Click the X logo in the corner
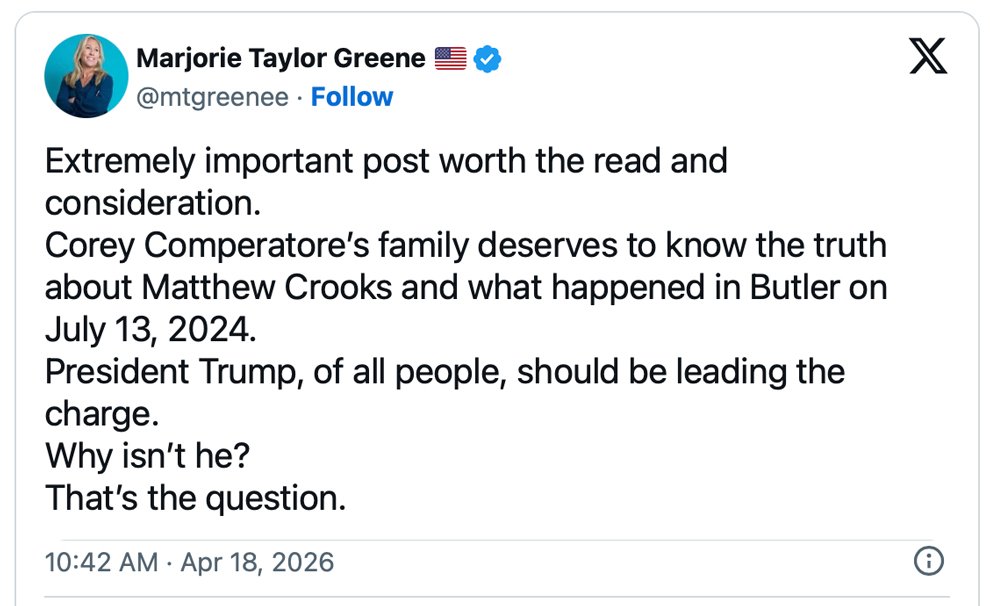This screenshot has height=606, width=990. click(x=927, y=55)
